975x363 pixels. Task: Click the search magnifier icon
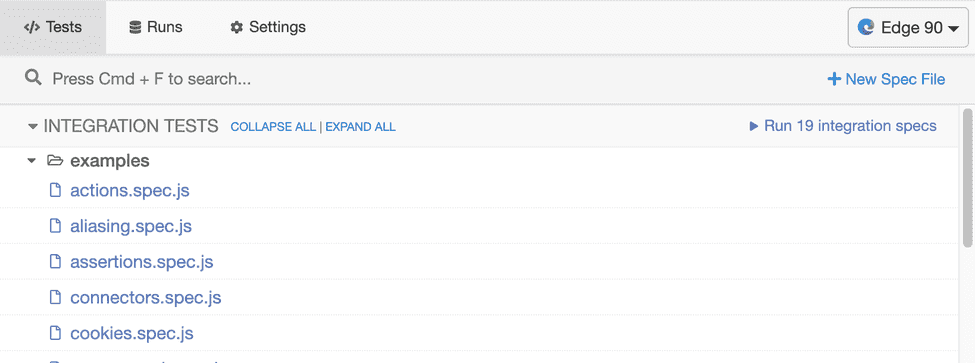coord(33,78)
